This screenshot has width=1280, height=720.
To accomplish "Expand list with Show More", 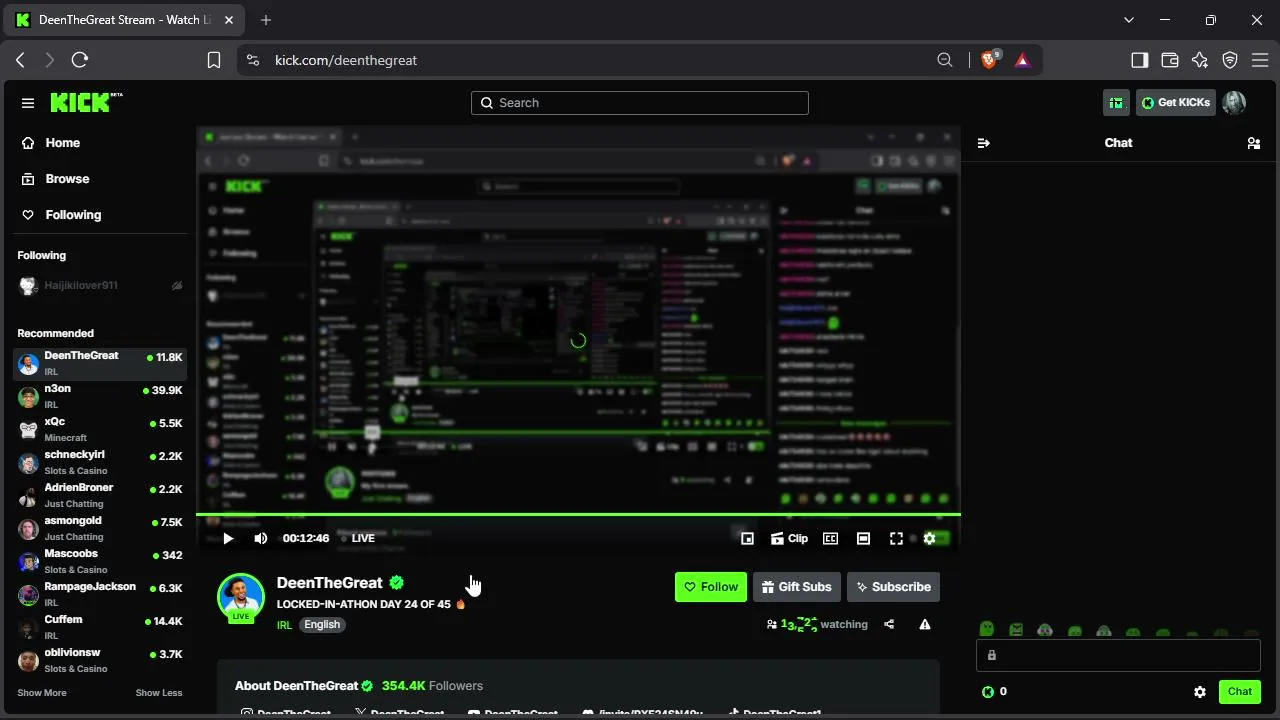I will (x=42, y=693).
